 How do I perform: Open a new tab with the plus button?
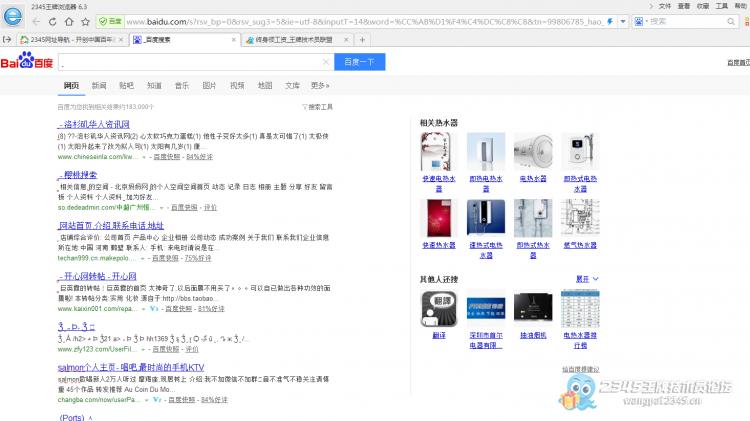tap(362, 40)
